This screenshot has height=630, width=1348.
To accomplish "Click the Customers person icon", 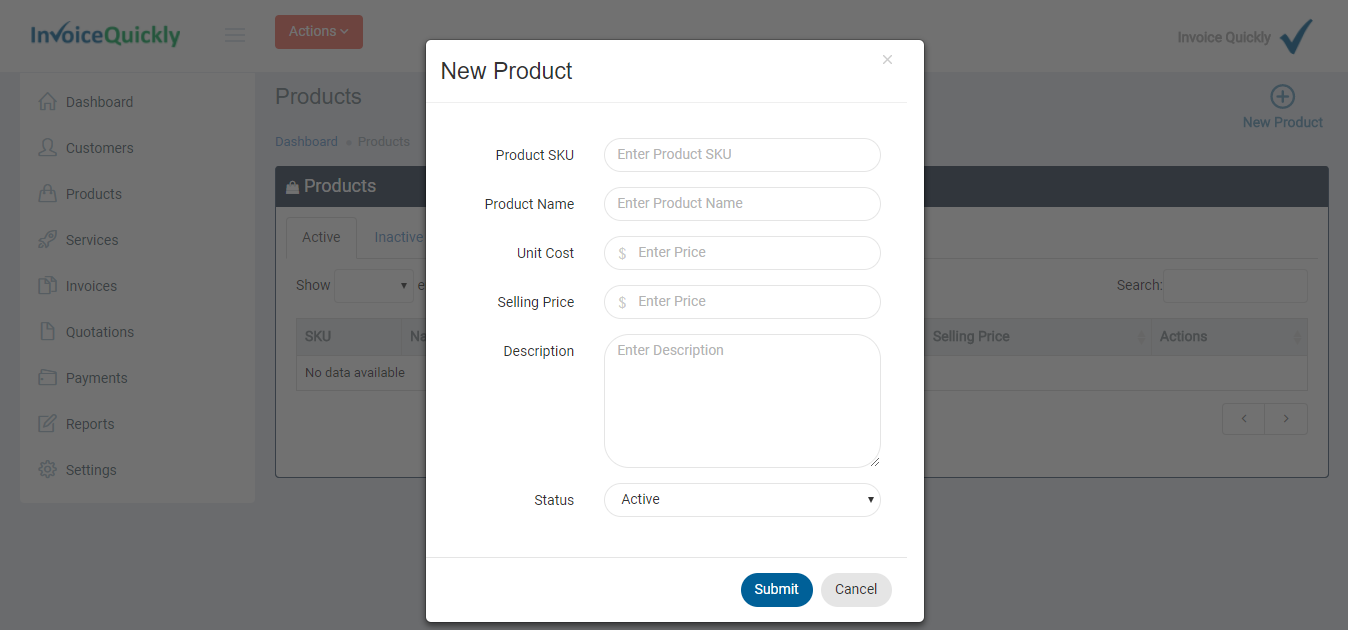I will [x=47, y=148].
